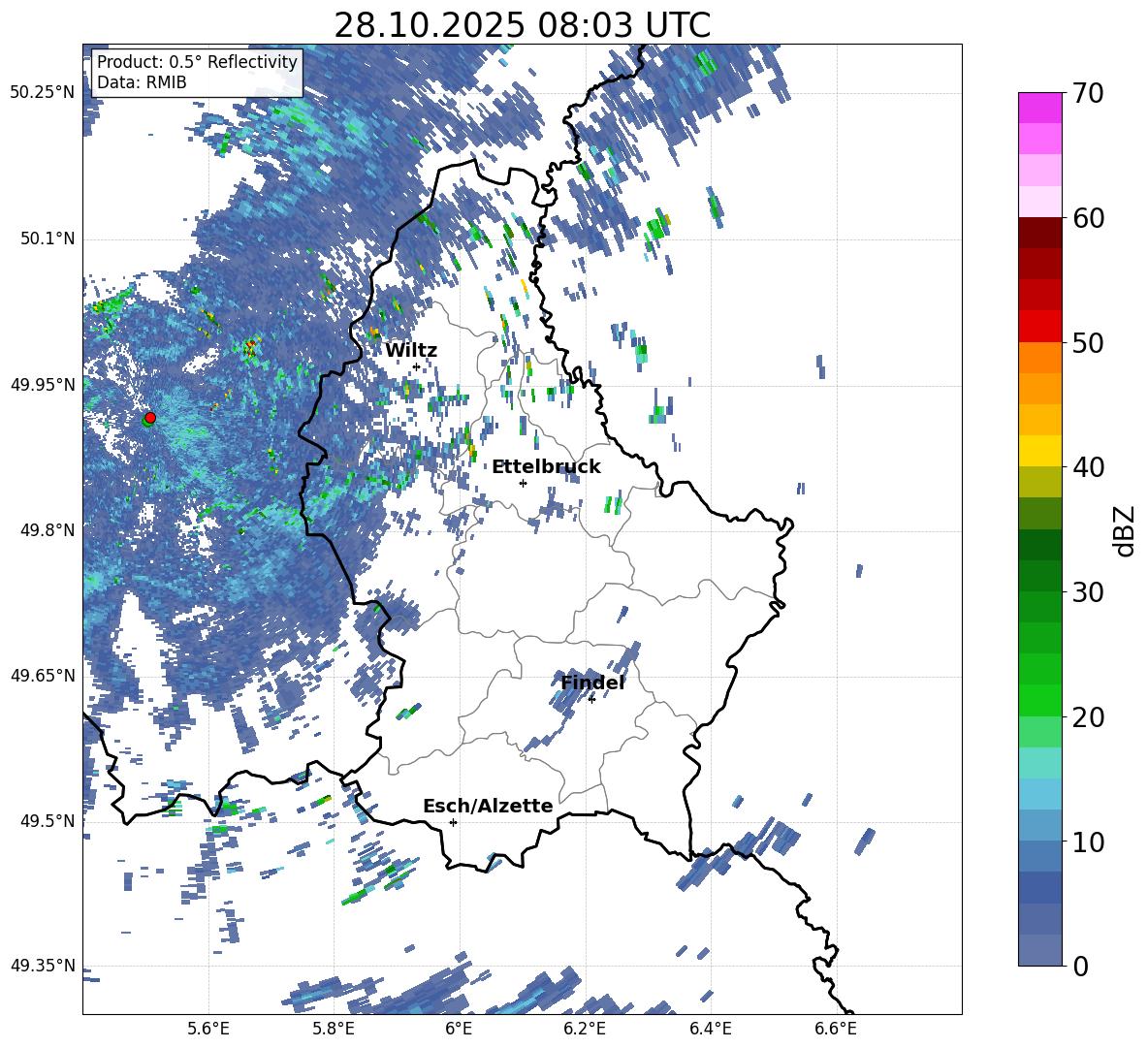Click the colorbar tick label 0
This screenshot has height=1048, width=1148.
tap(1080, 966)
